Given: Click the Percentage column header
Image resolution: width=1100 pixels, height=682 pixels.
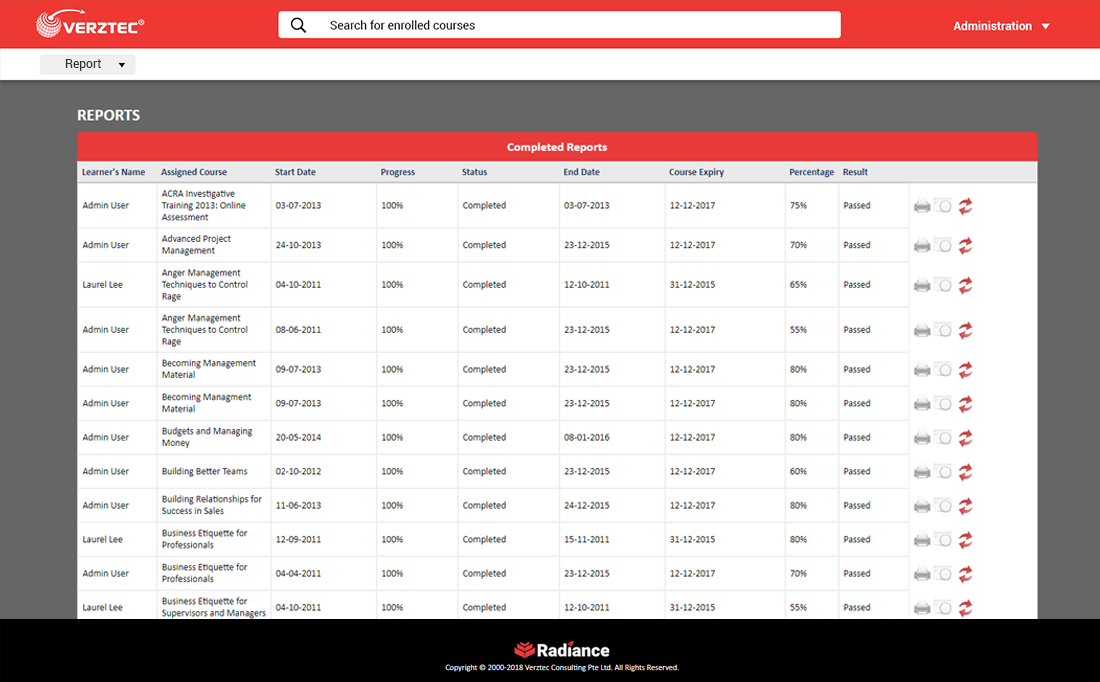Looking at the screenshot, I should 811,172.
